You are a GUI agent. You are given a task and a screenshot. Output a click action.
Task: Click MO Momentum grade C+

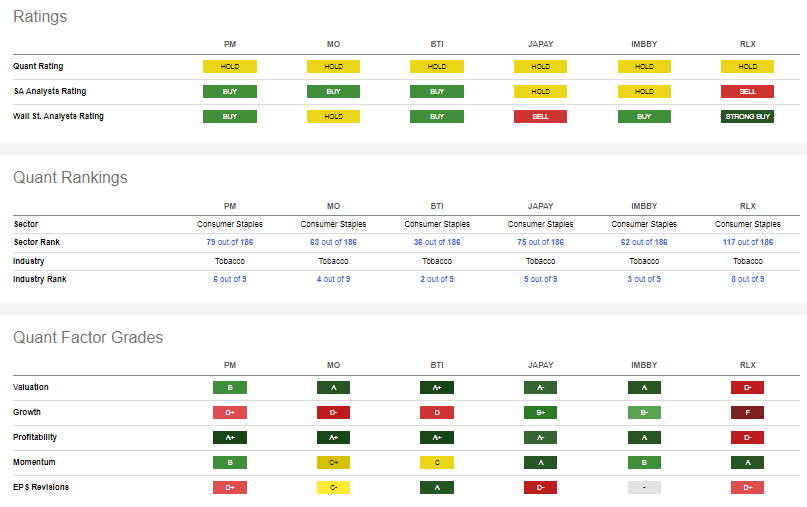coord(333,462)
